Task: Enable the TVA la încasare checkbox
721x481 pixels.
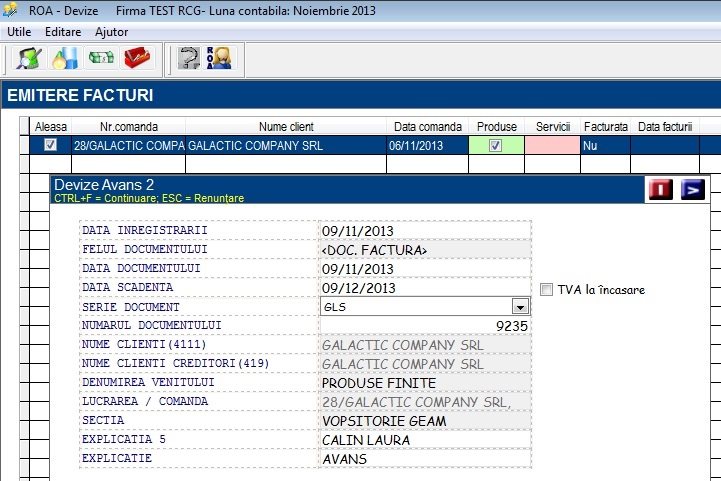Action: [546, 290]
